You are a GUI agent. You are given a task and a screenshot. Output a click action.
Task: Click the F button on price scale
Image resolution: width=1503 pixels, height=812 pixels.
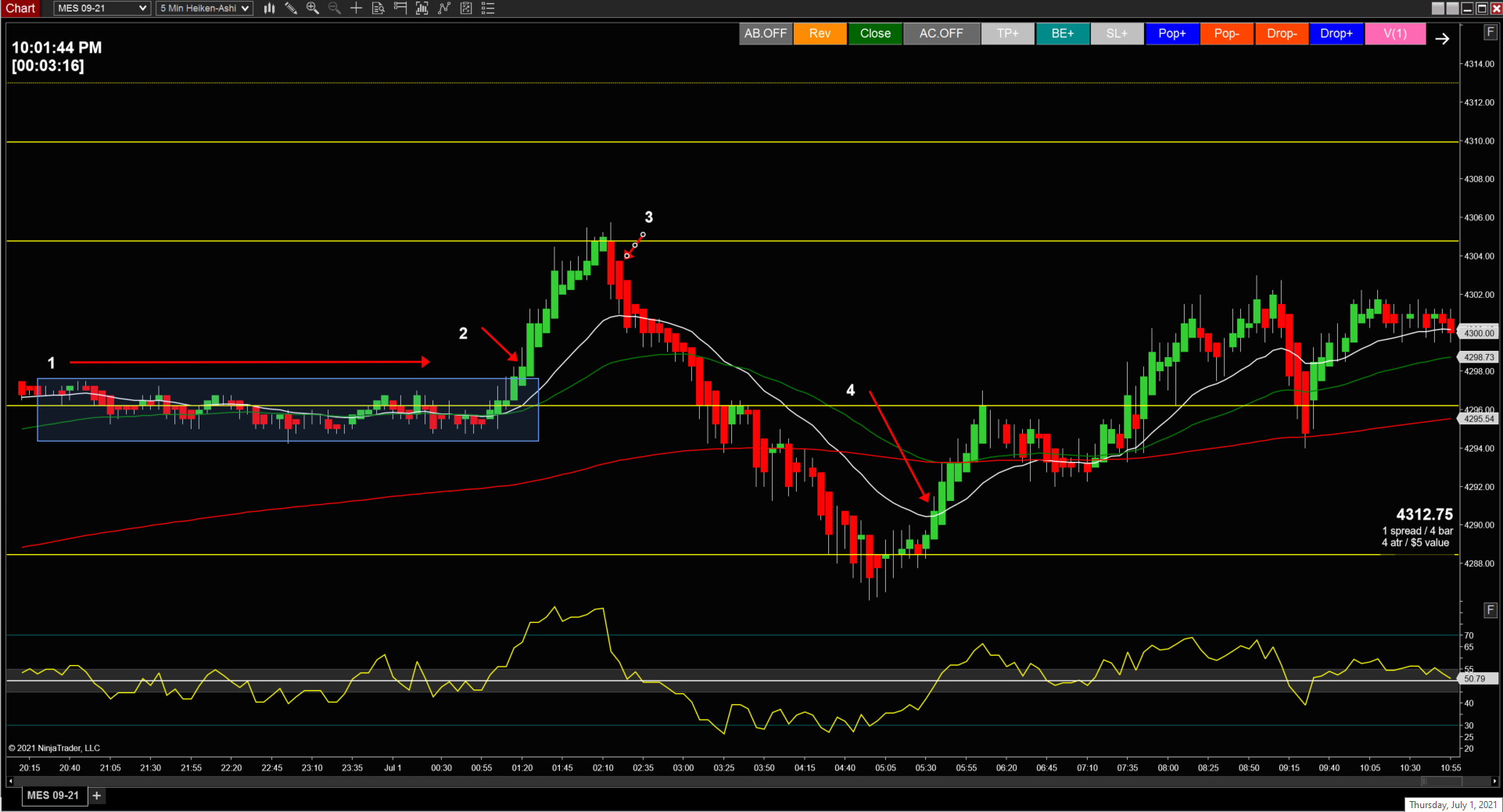(x=1490, y=31)
